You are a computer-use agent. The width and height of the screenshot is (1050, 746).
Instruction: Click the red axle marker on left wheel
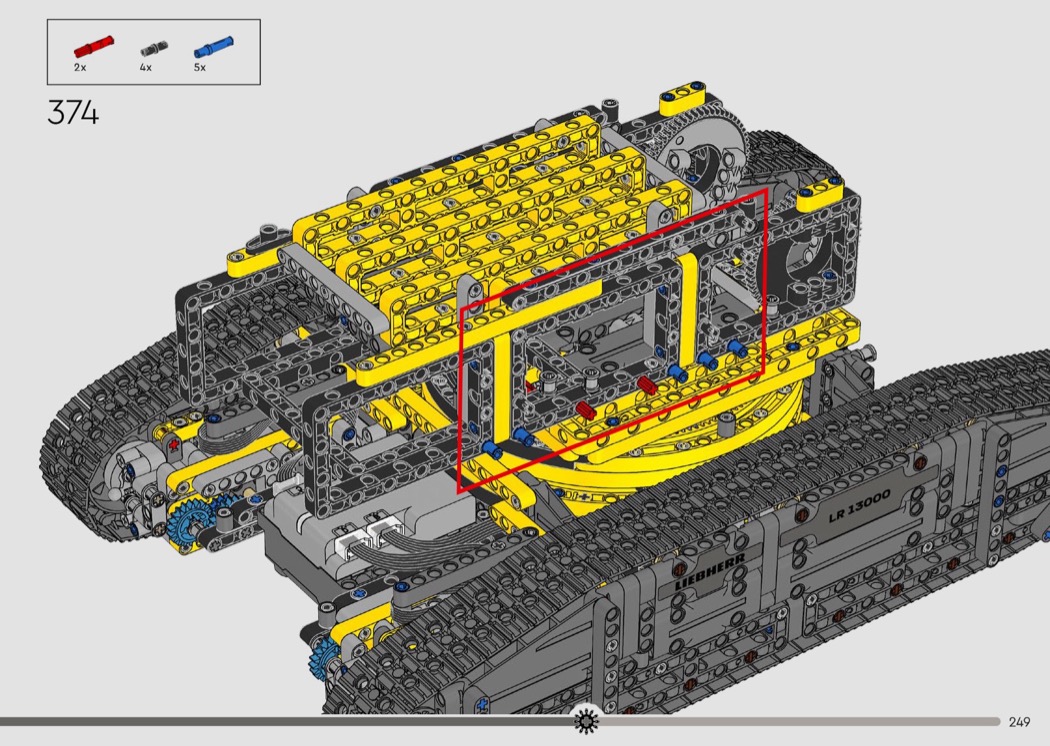[177, 444]
